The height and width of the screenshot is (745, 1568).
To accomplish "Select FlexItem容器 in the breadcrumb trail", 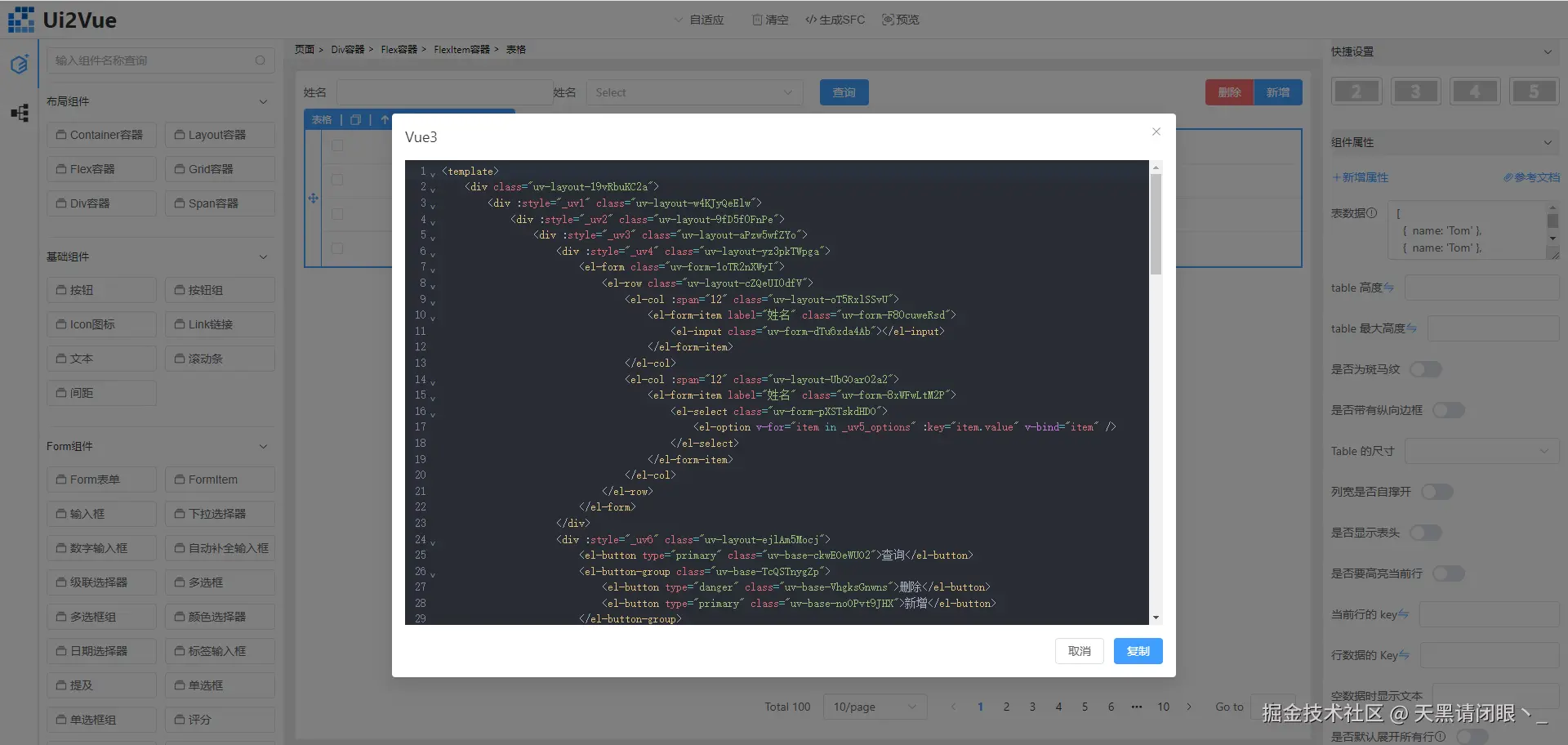I will pos(461,49).
